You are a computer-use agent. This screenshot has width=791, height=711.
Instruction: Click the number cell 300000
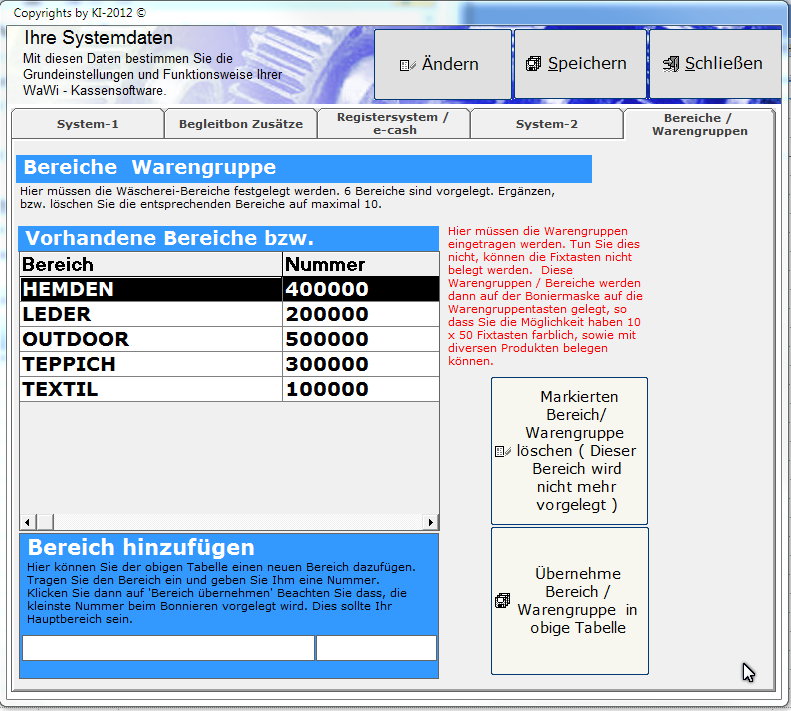[361, 364]
